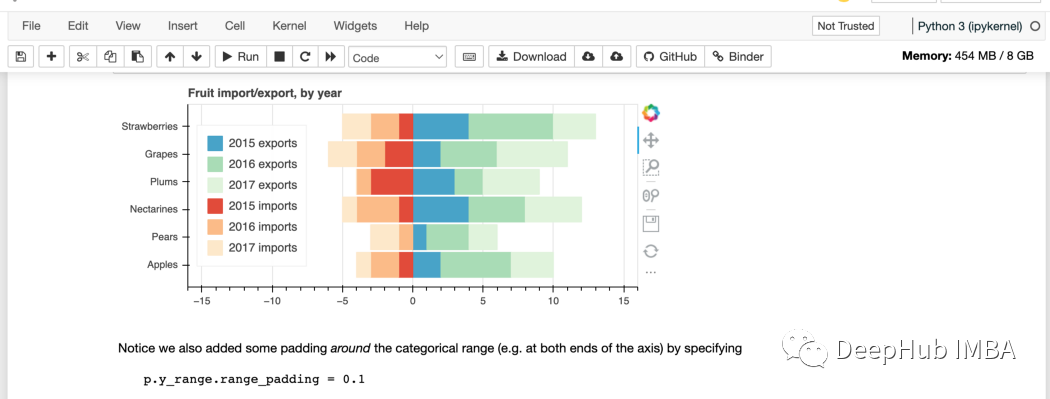
Task: Open the Code cell type dropdown
Action: [398, 58]
